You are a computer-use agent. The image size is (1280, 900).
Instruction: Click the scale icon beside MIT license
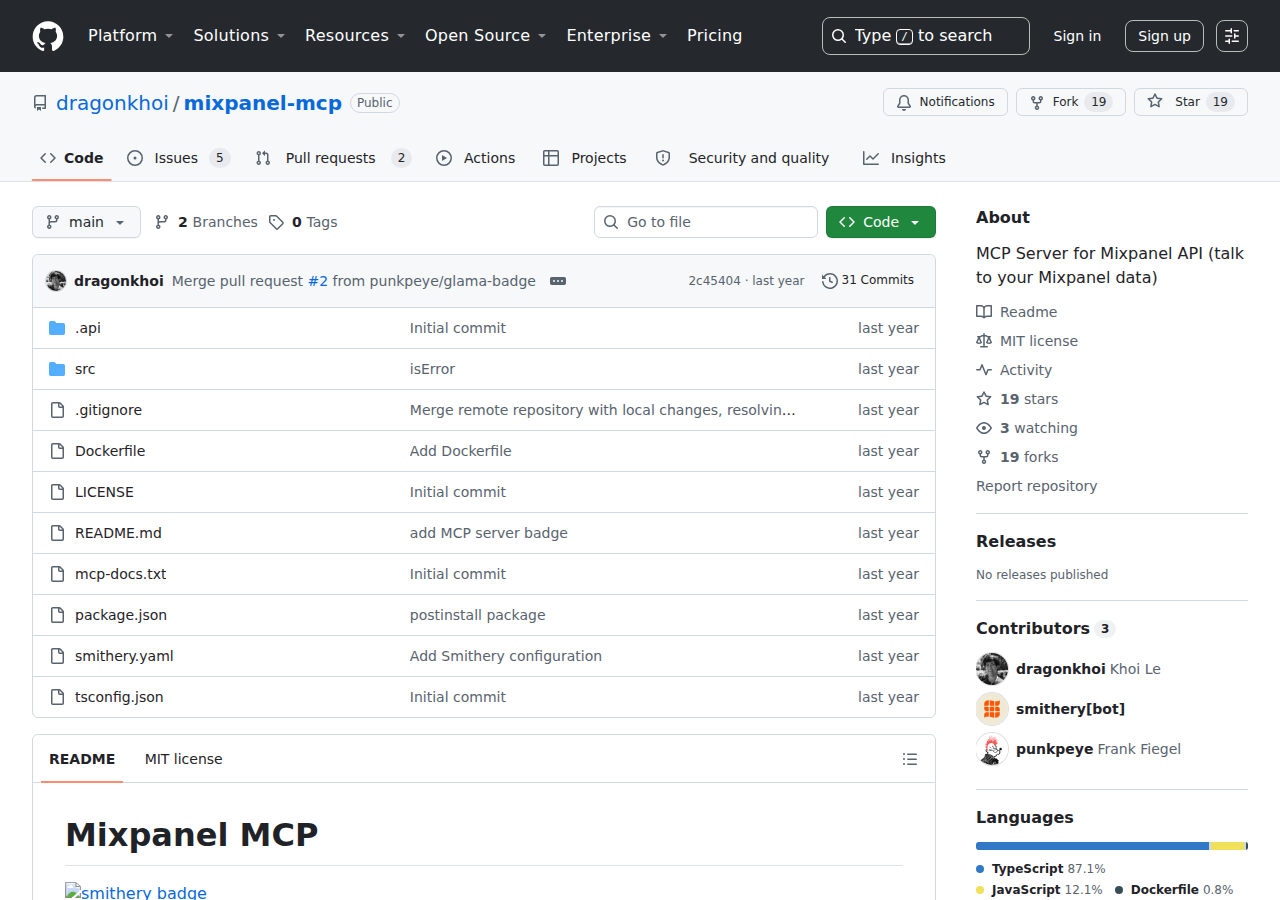pyautogui.click(x=984, y=341)
